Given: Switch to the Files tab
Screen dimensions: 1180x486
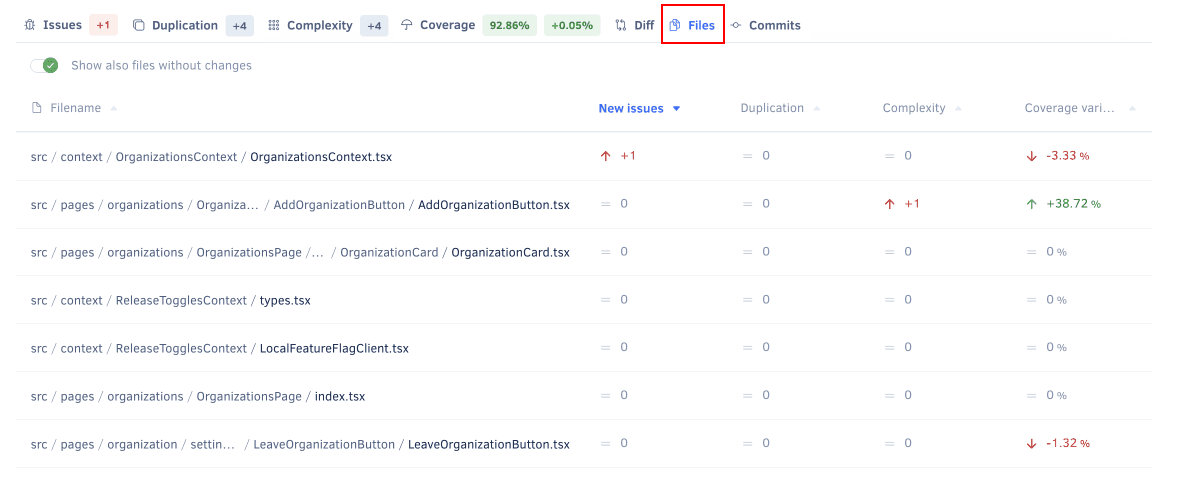Looking at the screenshot, I should (693, 25).
